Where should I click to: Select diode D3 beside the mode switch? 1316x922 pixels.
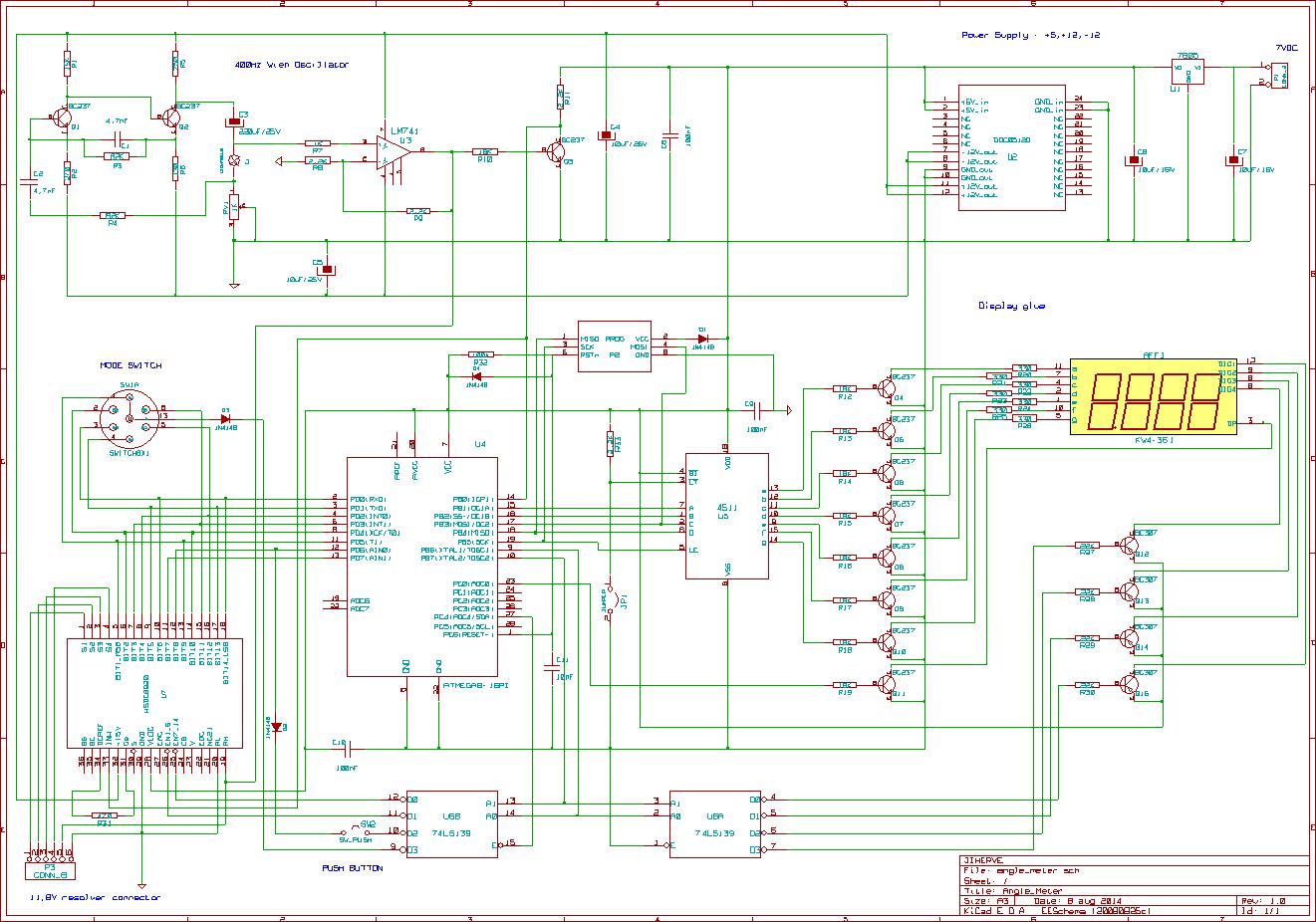[225, 419]
